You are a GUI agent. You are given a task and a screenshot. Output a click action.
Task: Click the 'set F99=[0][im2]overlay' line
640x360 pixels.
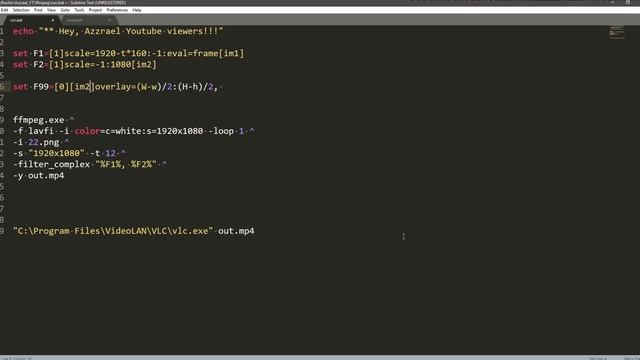coord(118,87)
